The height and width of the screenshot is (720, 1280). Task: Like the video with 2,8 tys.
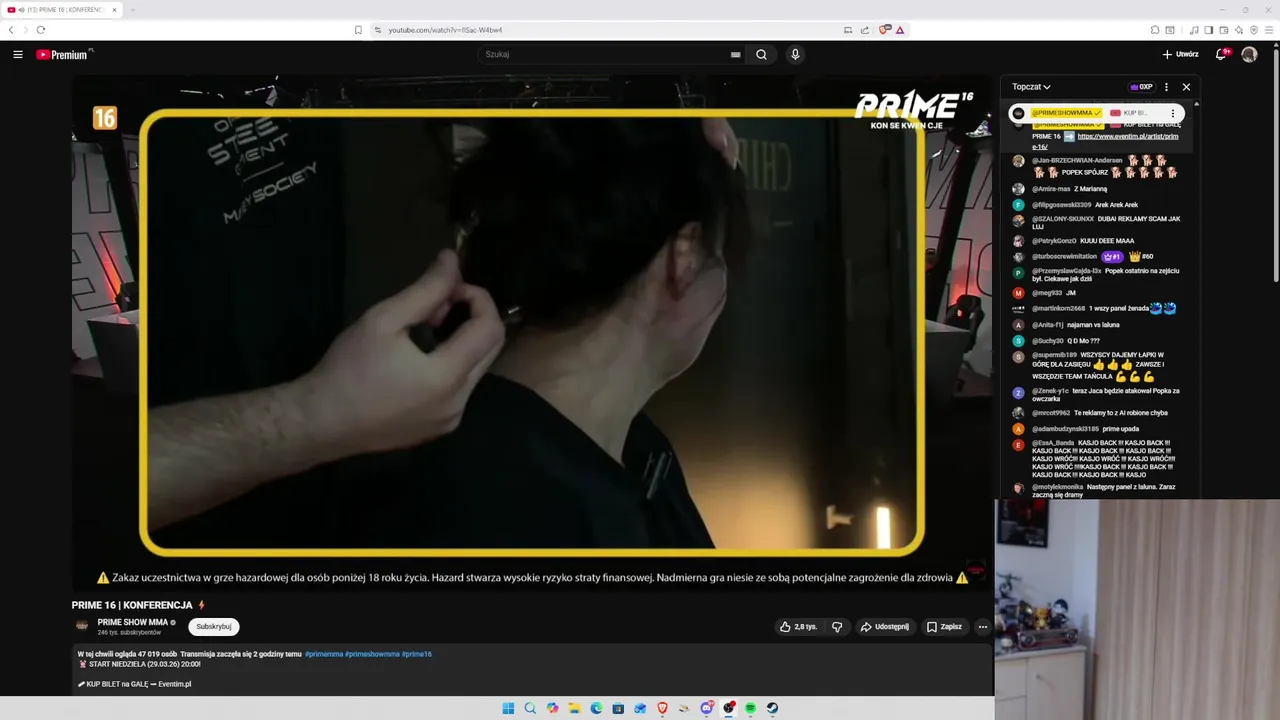click(799, 627)
